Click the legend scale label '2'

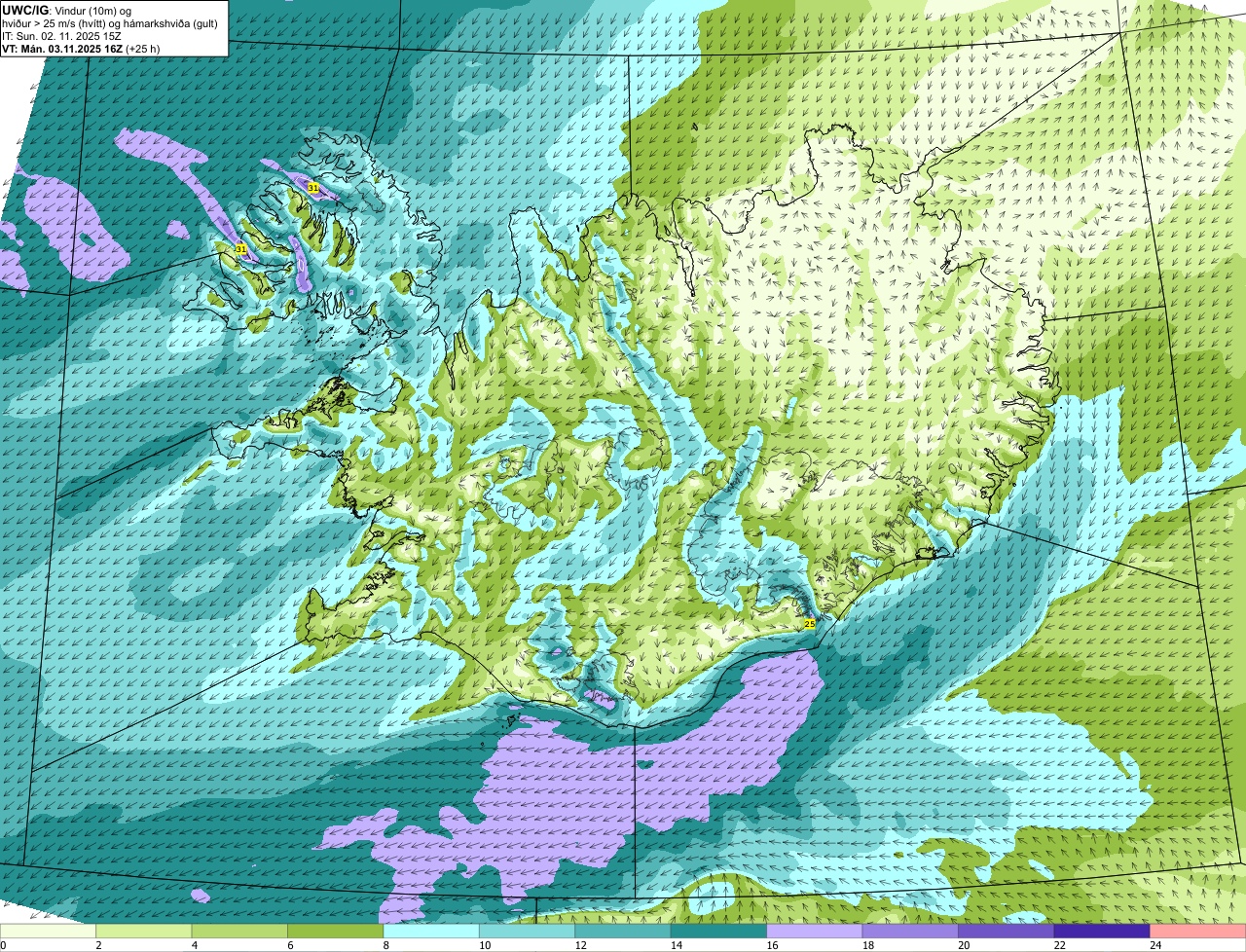pyautogui.click(x=98, y=945)
